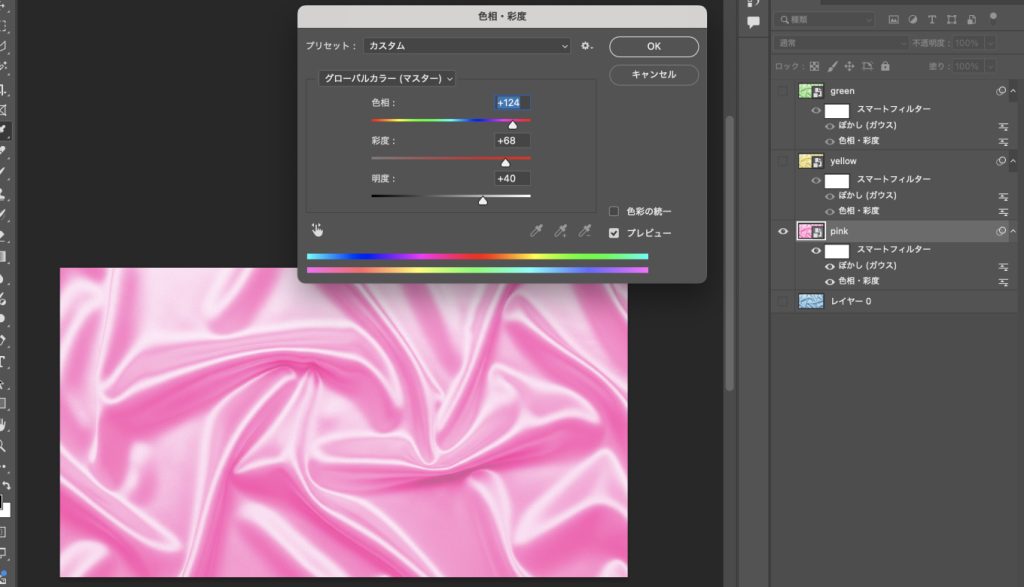Hide the pink layer using its eye icon

(x=783, y=231)
